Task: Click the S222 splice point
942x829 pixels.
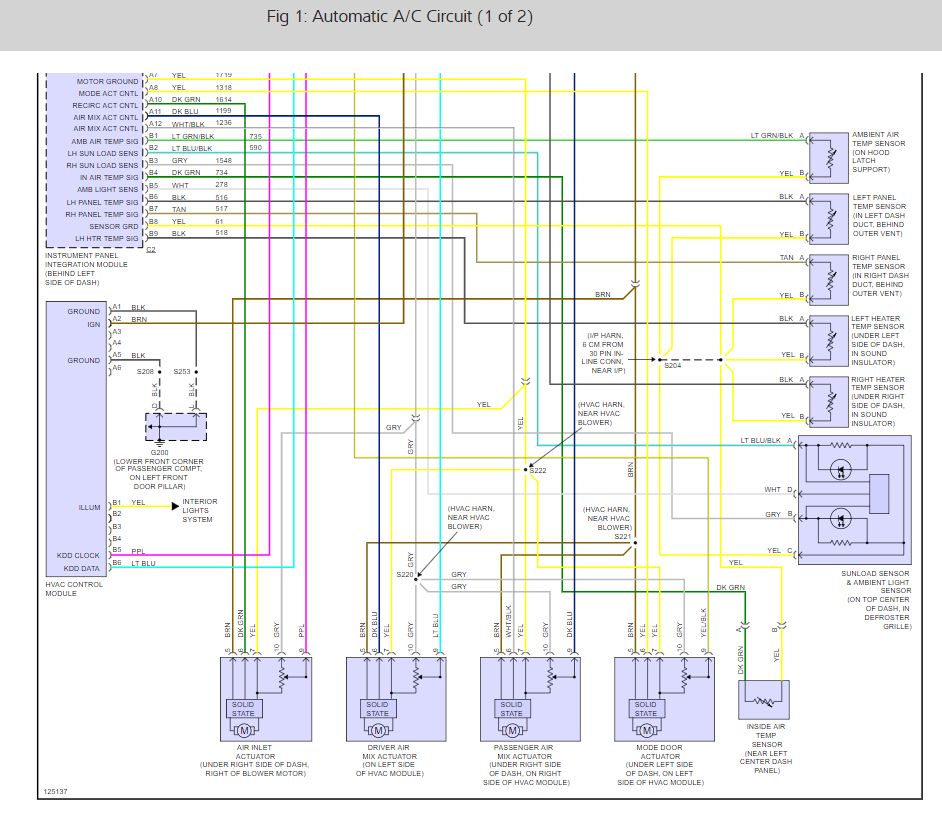Action: click(x=525, y=470)
